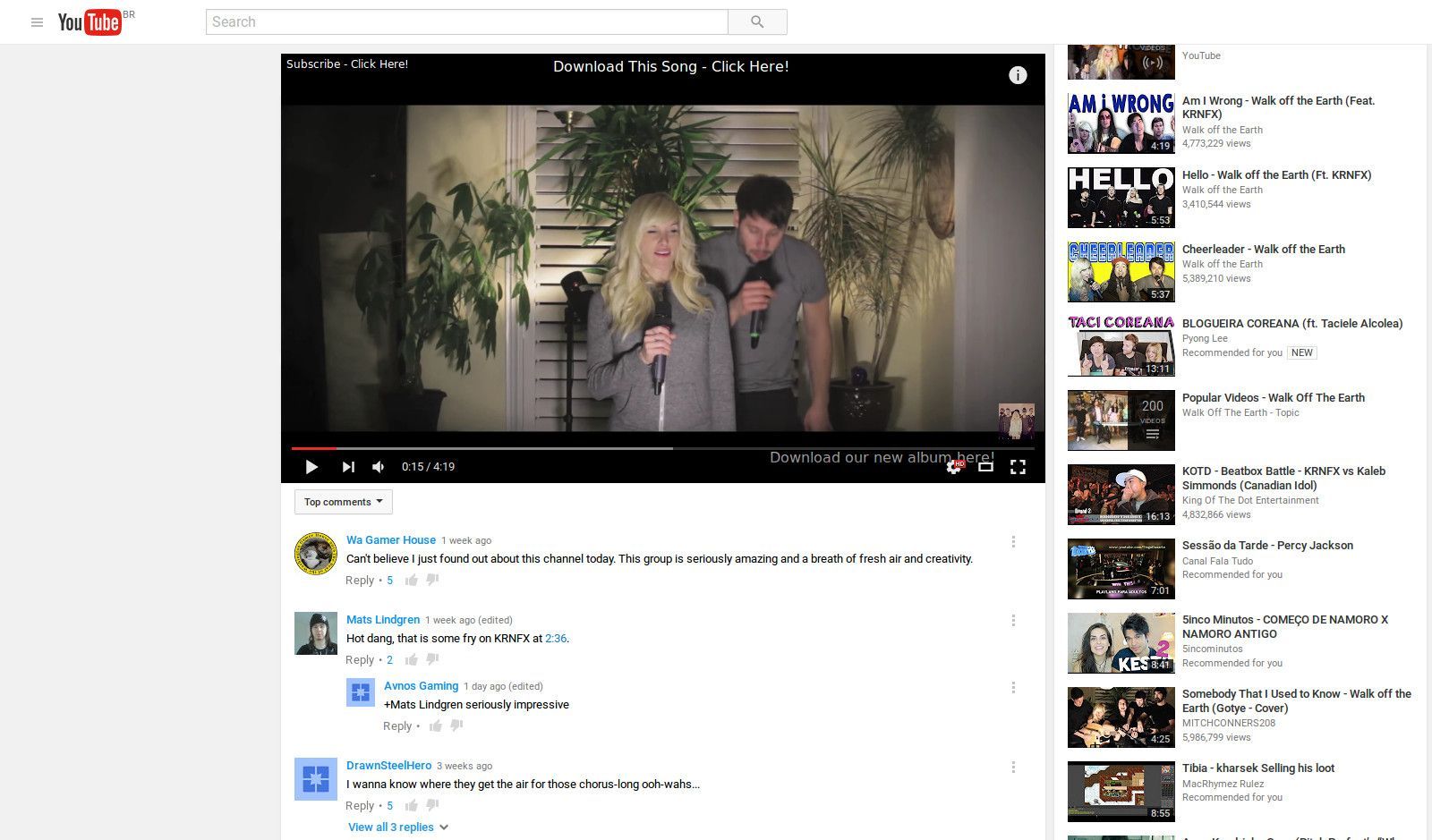Screen dimensions: 1432x840
Task: Open Mats Lindgren channel name
Action: (x=383, y=619)
